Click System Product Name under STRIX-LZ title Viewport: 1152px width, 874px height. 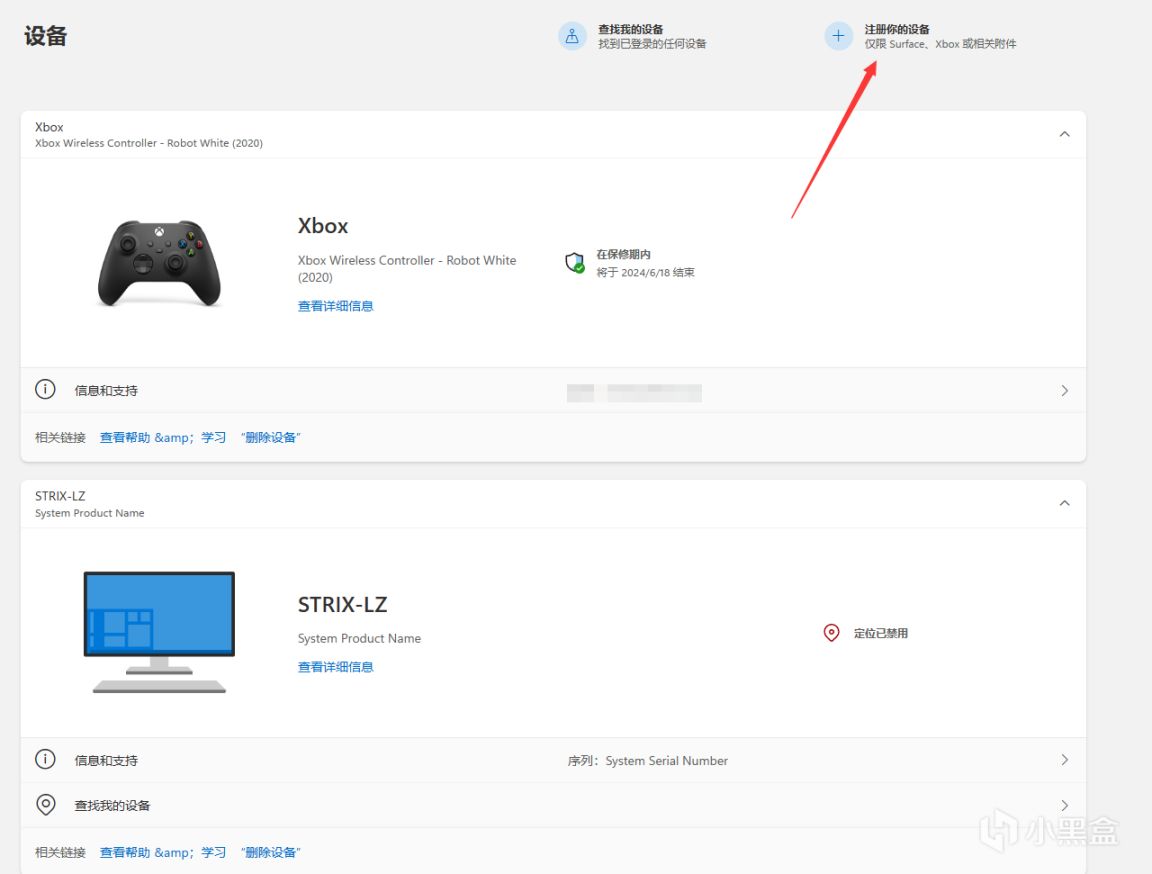(359, 638)
